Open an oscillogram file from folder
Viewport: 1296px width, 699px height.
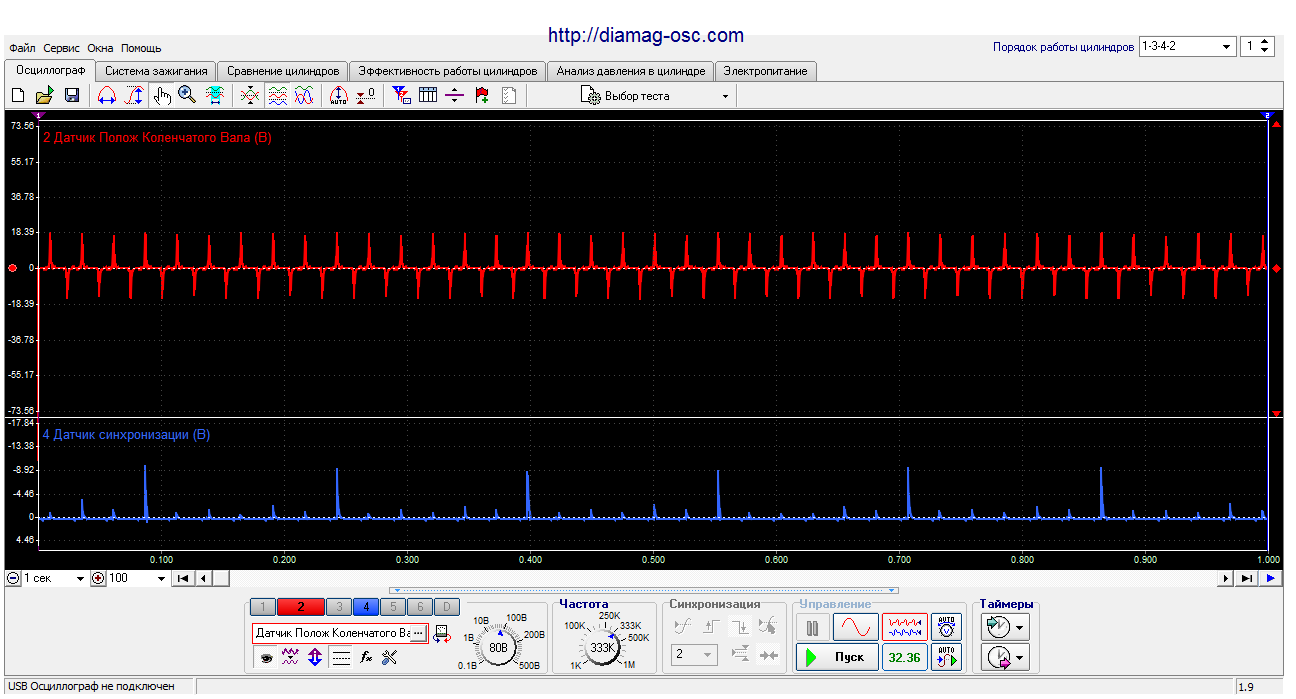(44, 96)
